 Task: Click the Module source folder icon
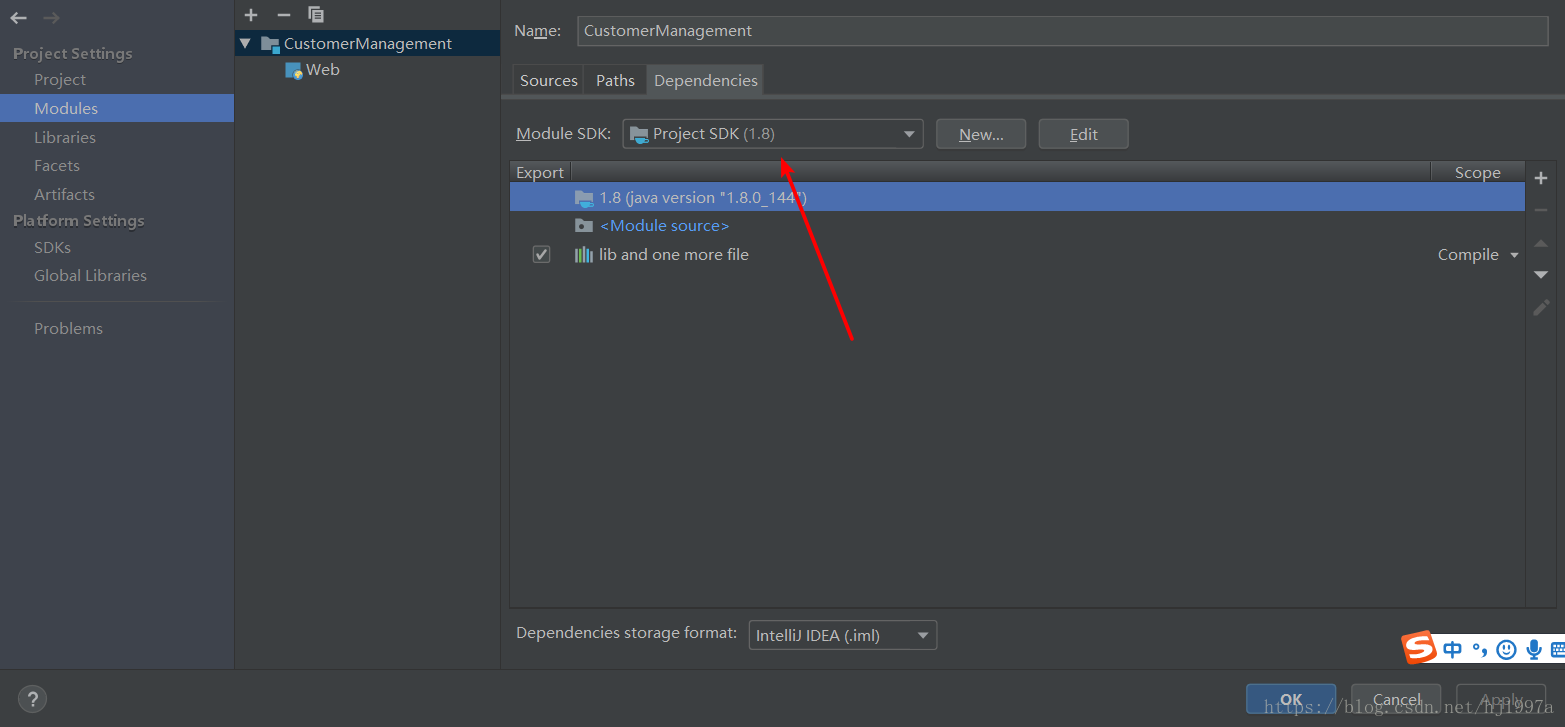[x=584, y=226]
